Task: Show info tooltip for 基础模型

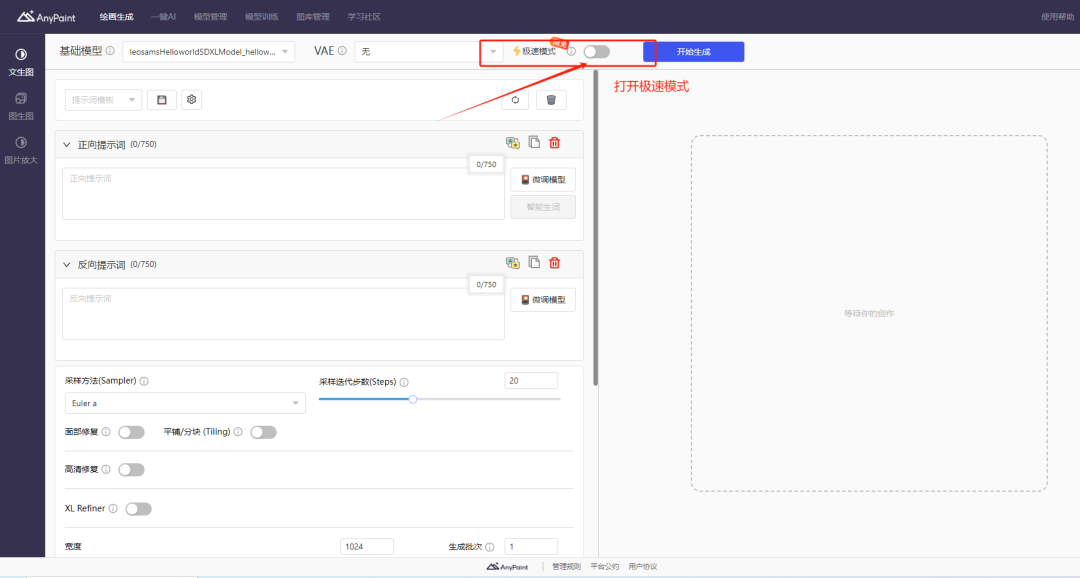Action: click(110, 51)
